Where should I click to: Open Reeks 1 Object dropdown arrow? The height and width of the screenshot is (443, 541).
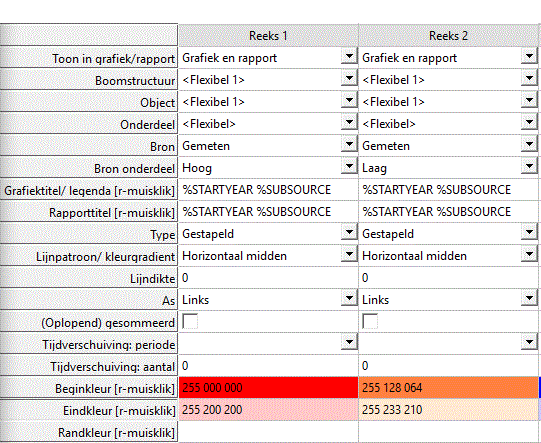tap(349, 100)
